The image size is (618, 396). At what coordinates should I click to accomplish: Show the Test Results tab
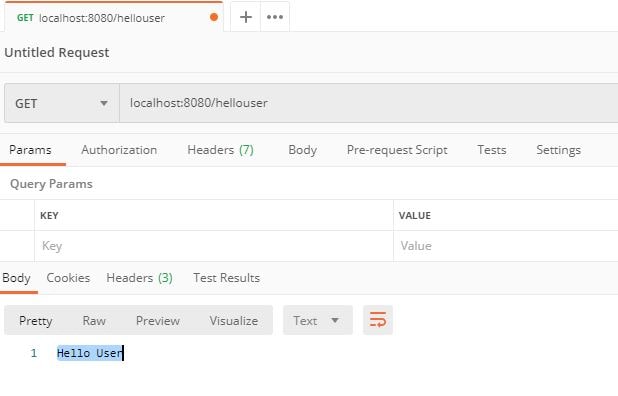coord(226,278)
